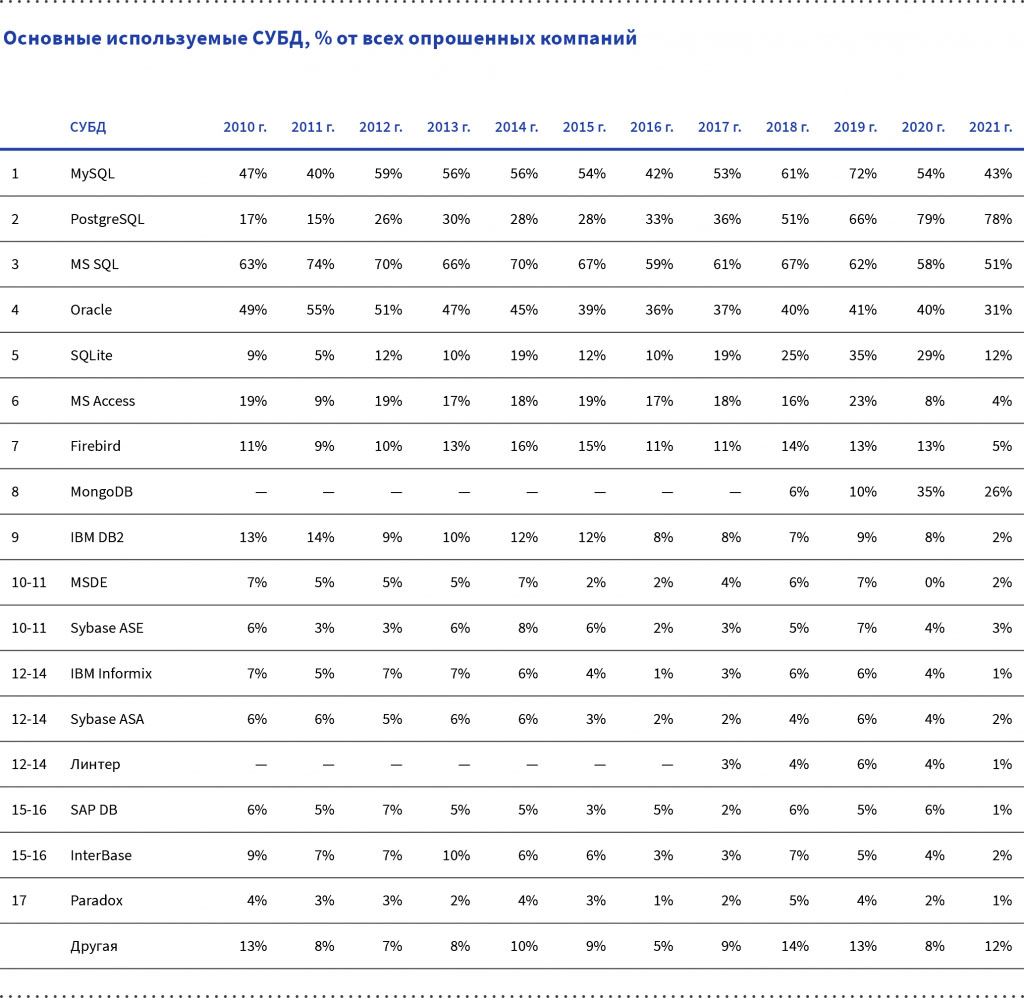Screen dimensions: 1024x998
Task: Click MS SQL 74% value for 2011
Action: click(x=320, y=264)
